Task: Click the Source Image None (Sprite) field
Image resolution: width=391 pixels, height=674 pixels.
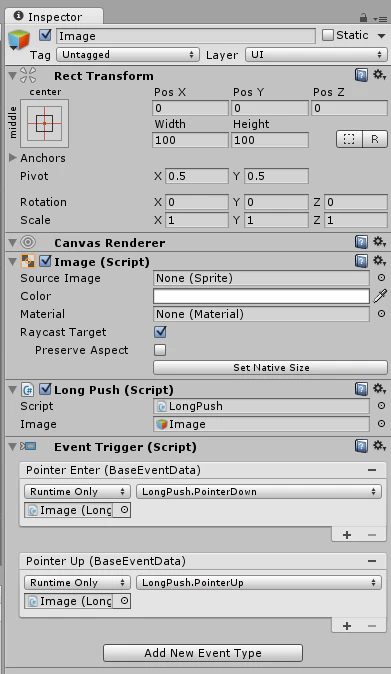Action: [261, 278]
